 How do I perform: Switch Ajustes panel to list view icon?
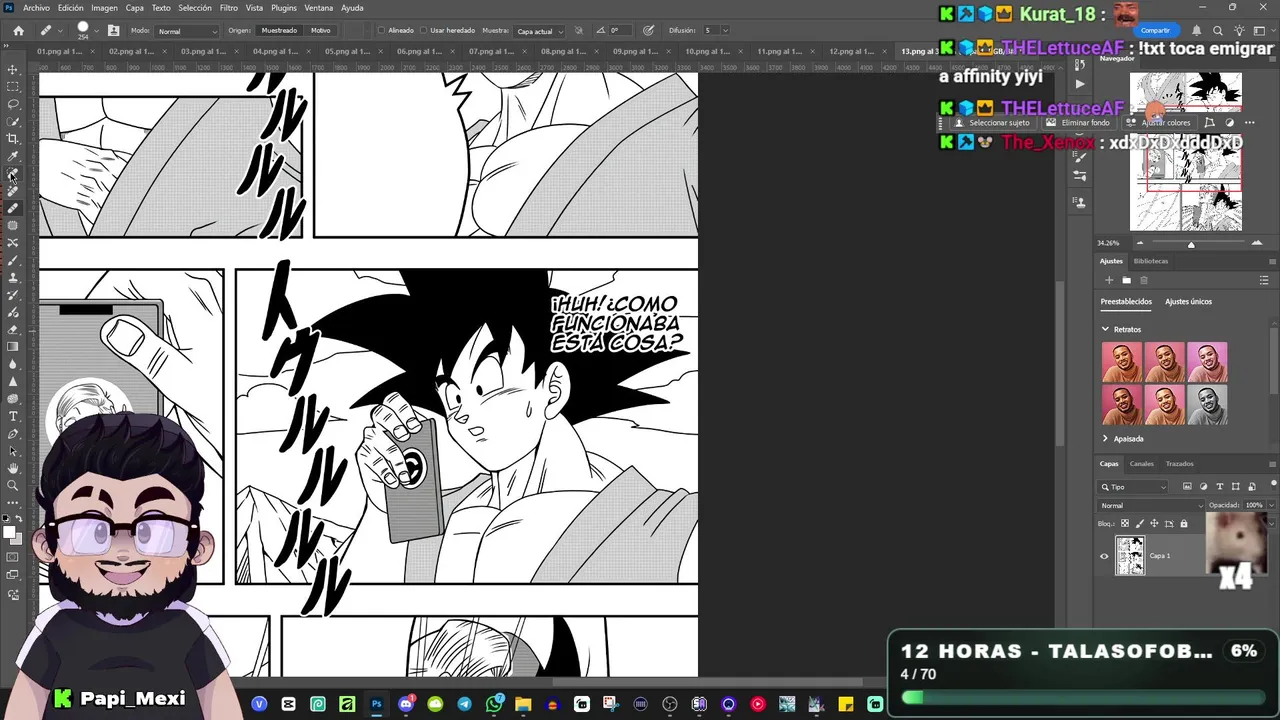click(1265, 280)
